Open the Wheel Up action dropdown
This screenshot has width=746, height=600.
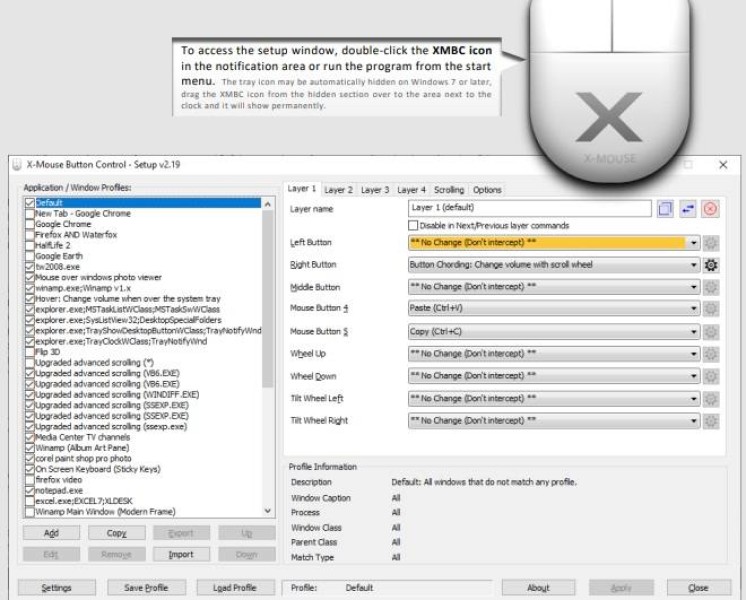[554, 354]
